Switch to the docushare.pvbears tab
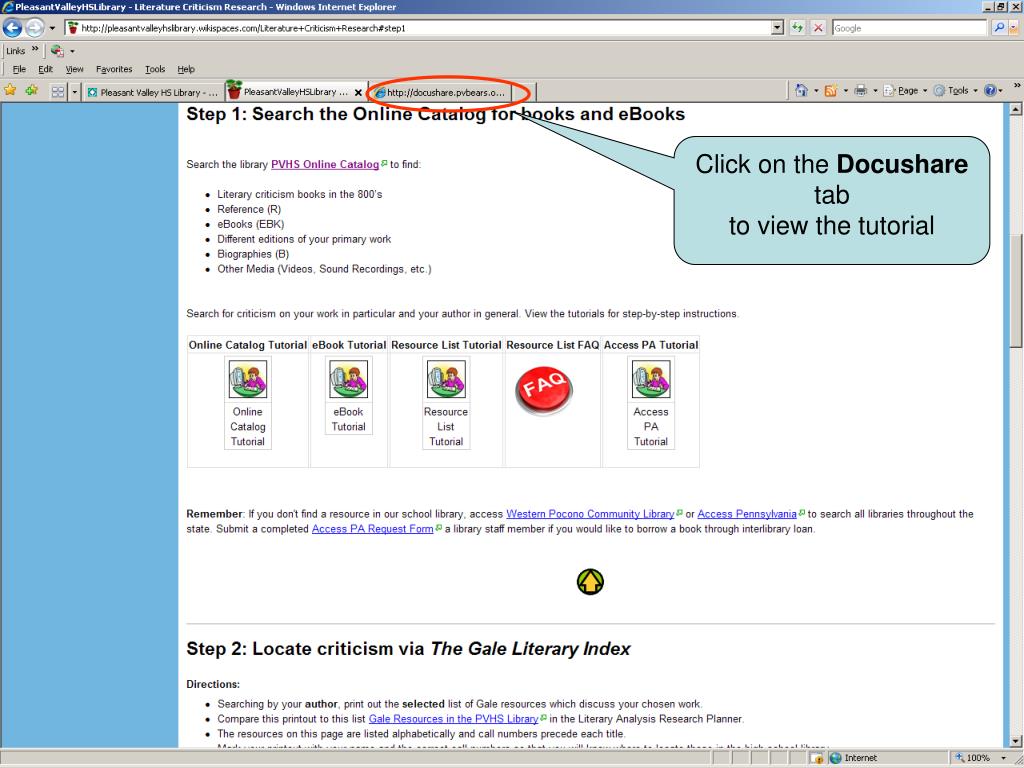 [x=440, y=93]
